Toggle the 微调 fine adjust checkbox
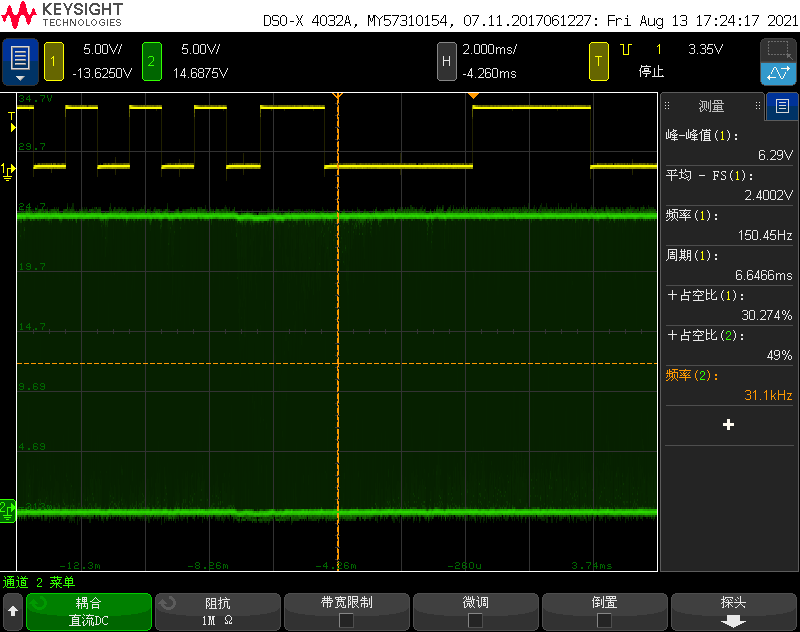This screenshot has width=800, height=632. (x=476, y=620)
